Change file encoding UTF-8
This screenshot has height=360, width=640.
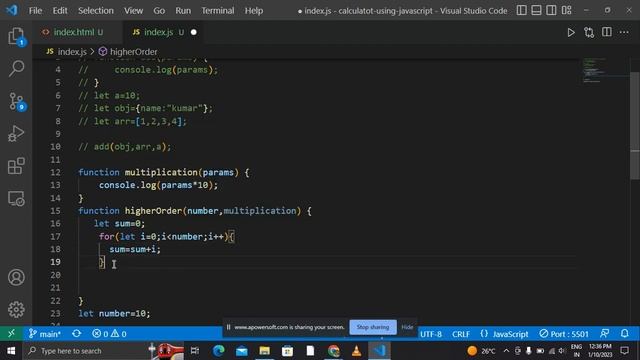click(x=431, y=334)
